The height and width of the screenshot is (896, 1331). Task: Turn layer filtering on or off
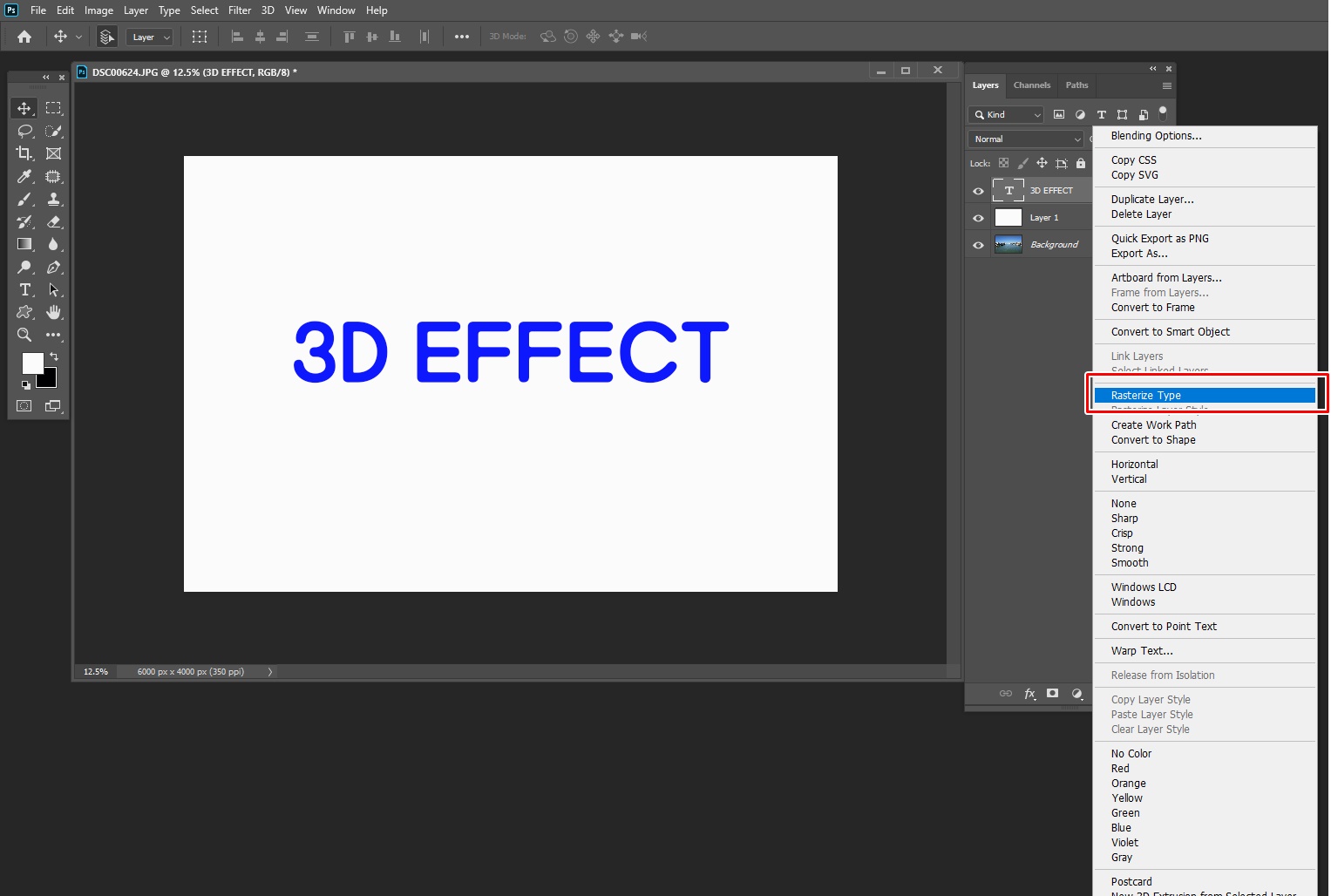1163,112
